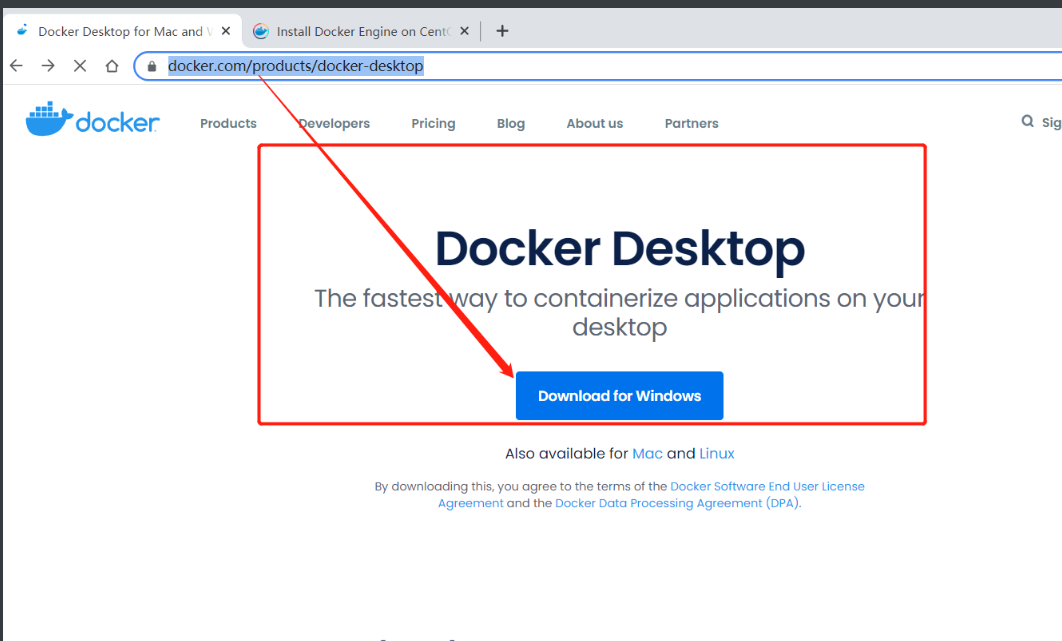Go to the browser home page
The width and height of the screenshot is (1062, 641).
(x=112, y=66)
